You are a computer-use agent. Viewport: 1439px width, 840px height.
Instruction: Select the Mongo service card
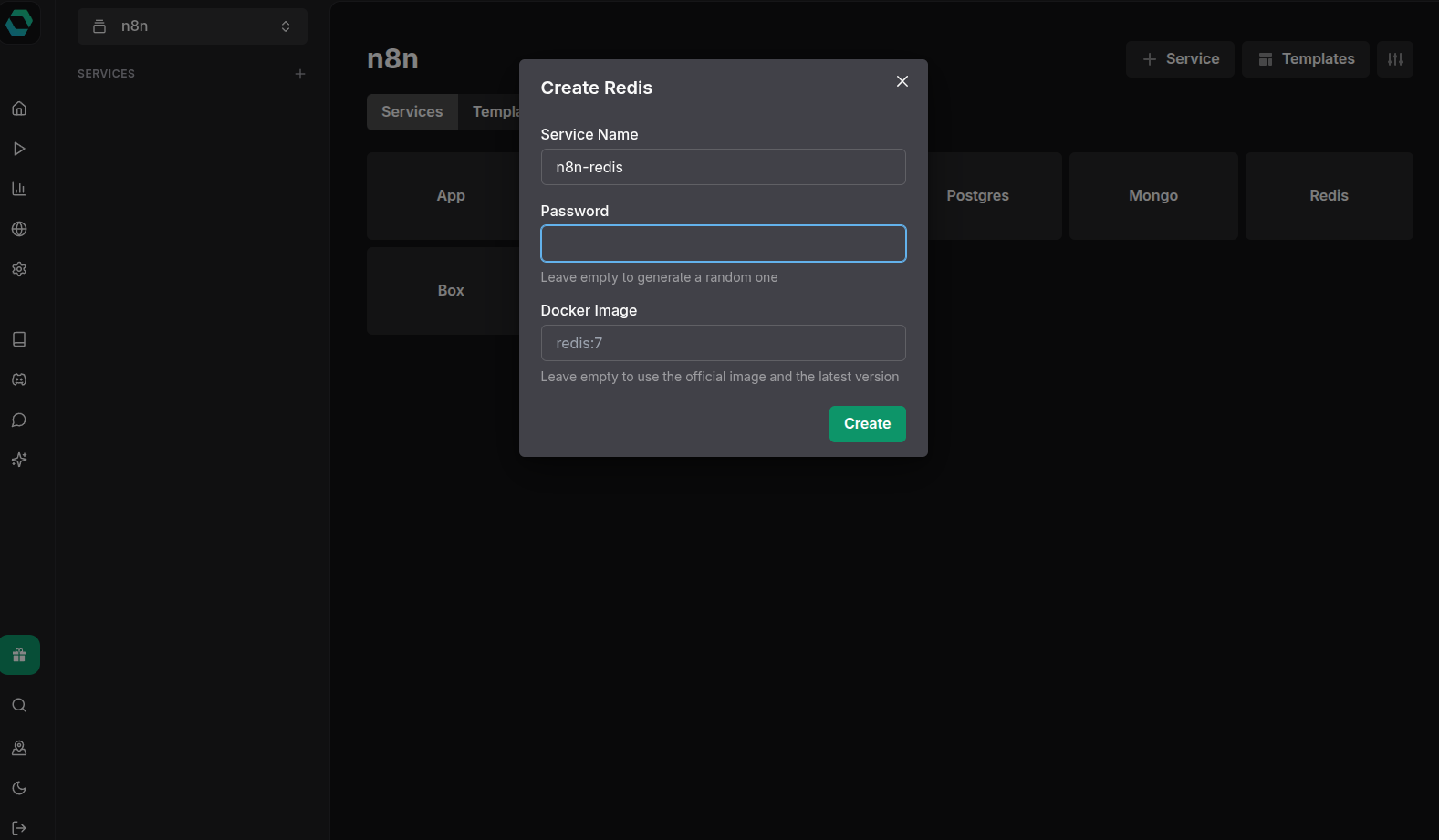(x=1153, y=196)
